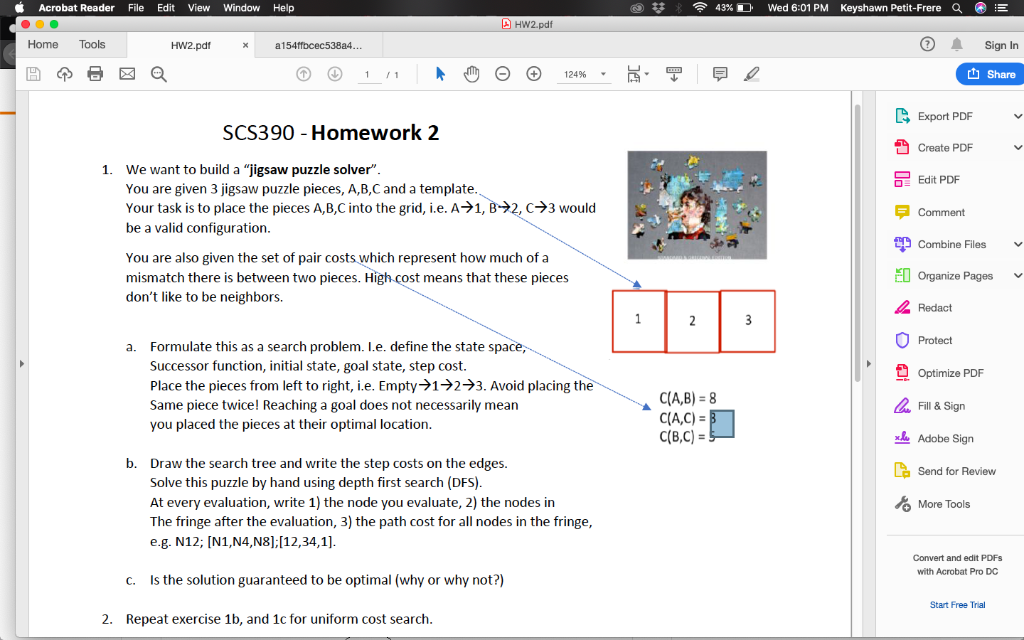Expand the Export PDF options chevron
The width and height of the screenshot is (1024, 640).
pos(1018,116)
